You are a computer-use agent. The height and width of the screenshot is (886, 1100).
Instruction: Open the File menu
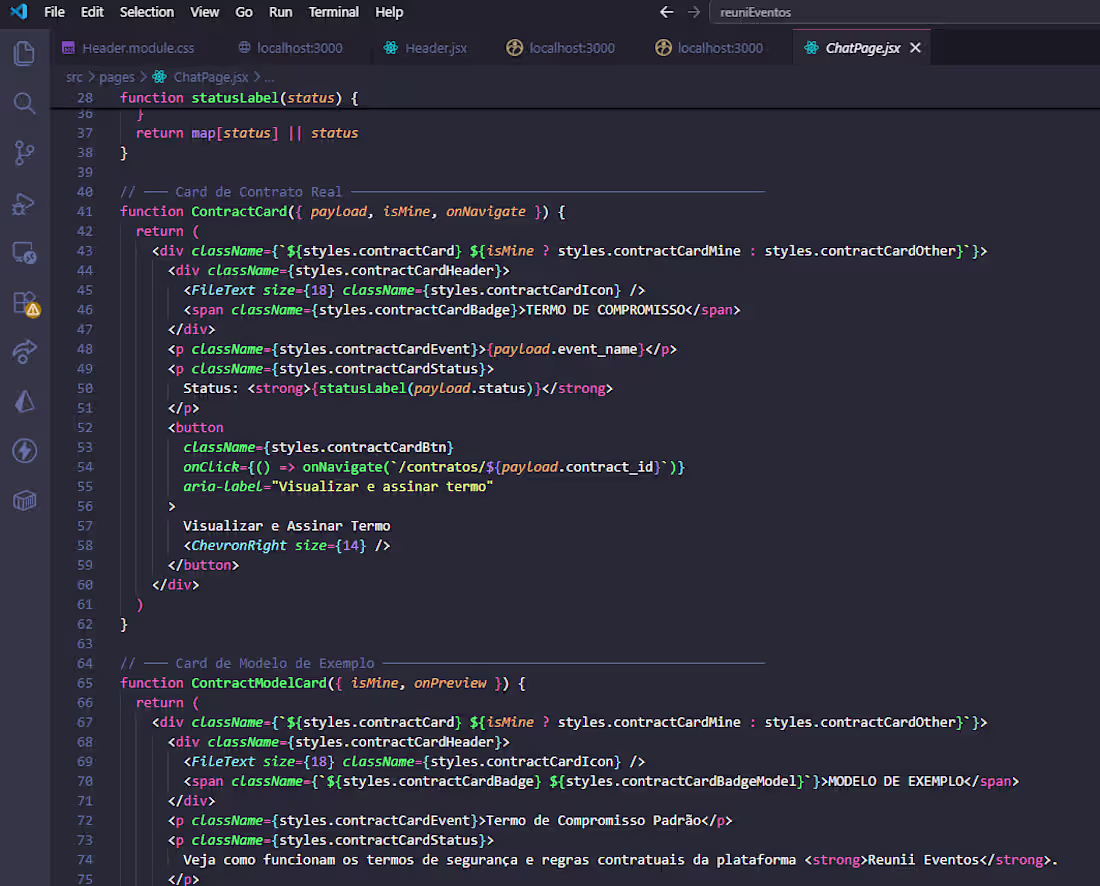(x=54, y=12)
